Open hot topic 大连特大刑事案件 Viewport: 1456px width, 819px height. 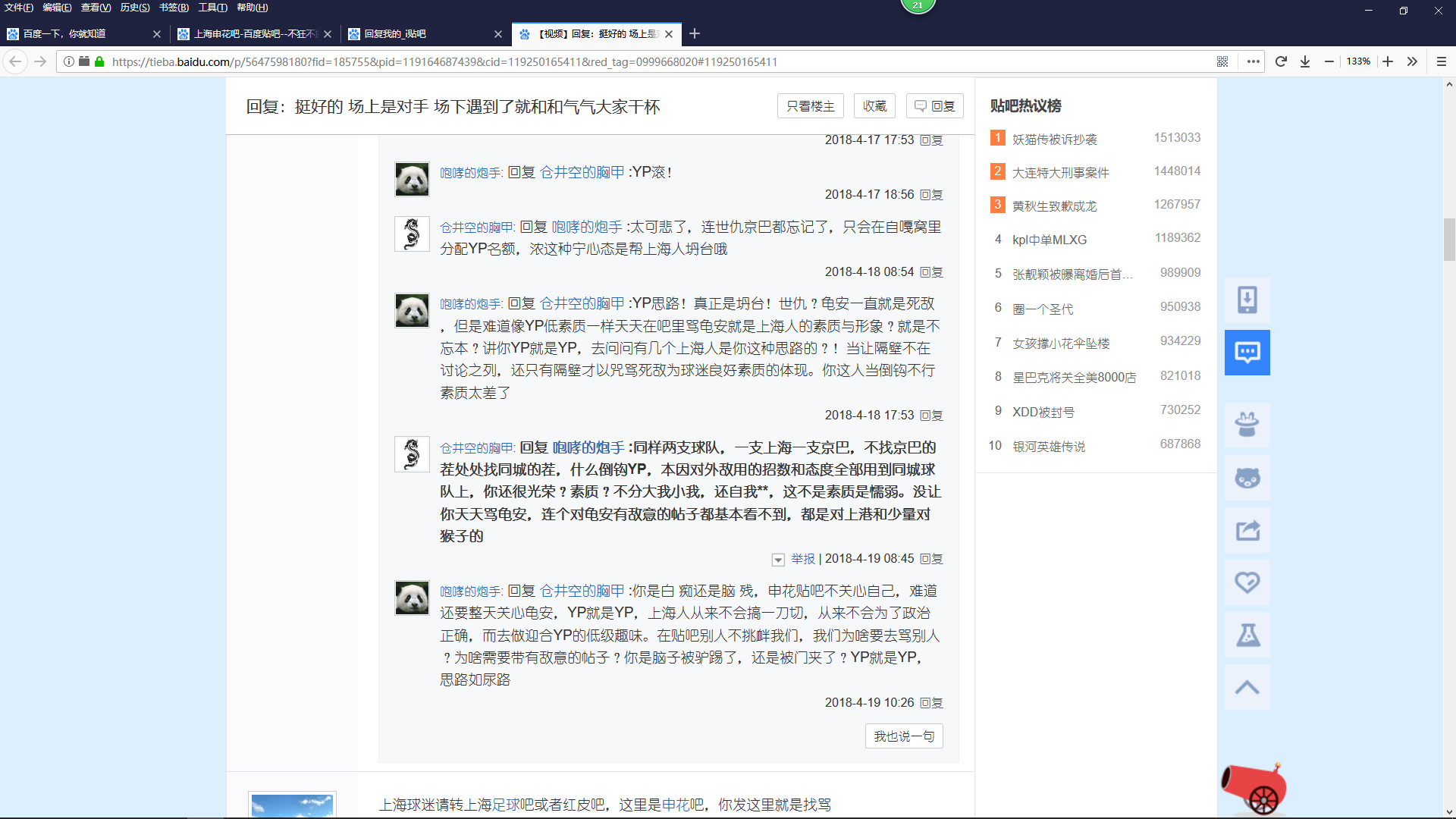(1060, 173)
